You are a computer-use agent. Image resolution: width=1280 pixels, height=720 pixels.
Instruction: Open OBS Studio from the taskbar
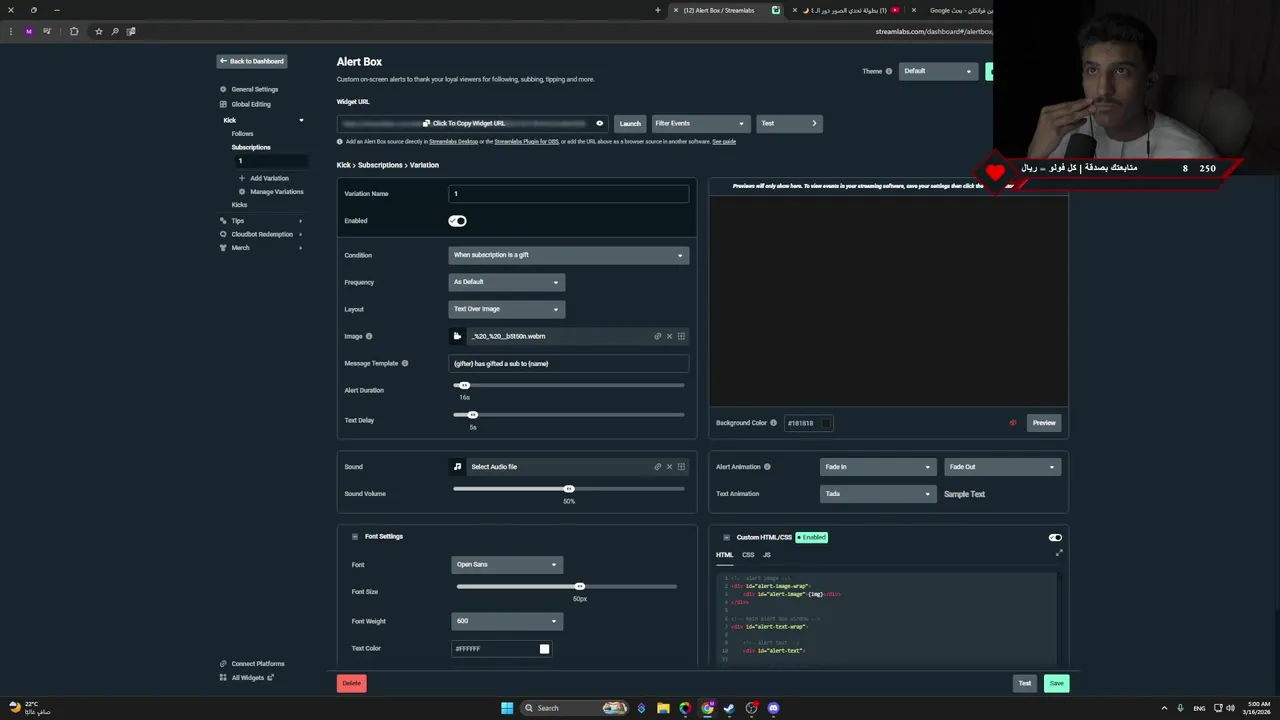(752, 708)
